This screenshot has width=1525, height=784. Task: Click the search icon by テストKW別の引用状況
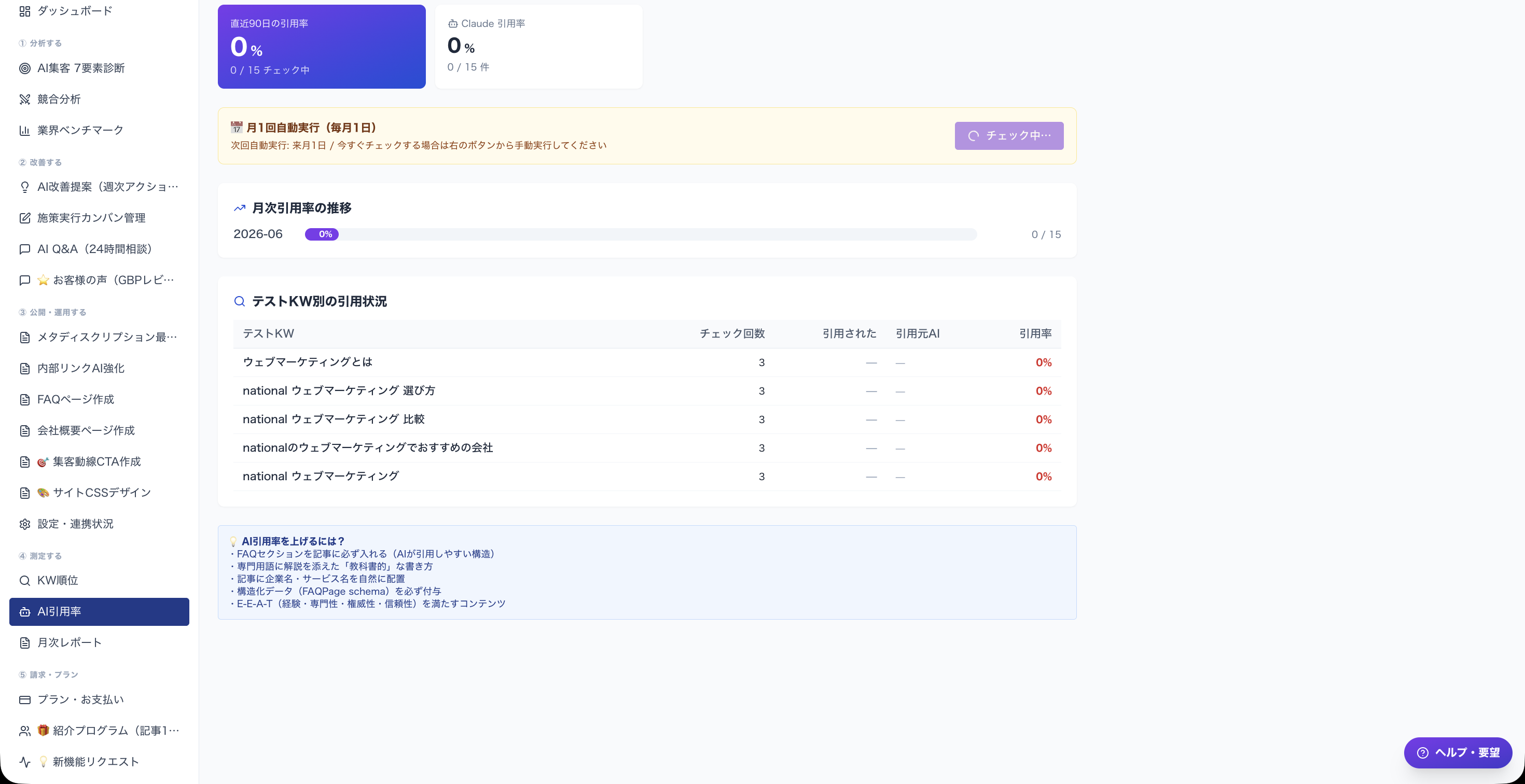click(x=239, y=302)
